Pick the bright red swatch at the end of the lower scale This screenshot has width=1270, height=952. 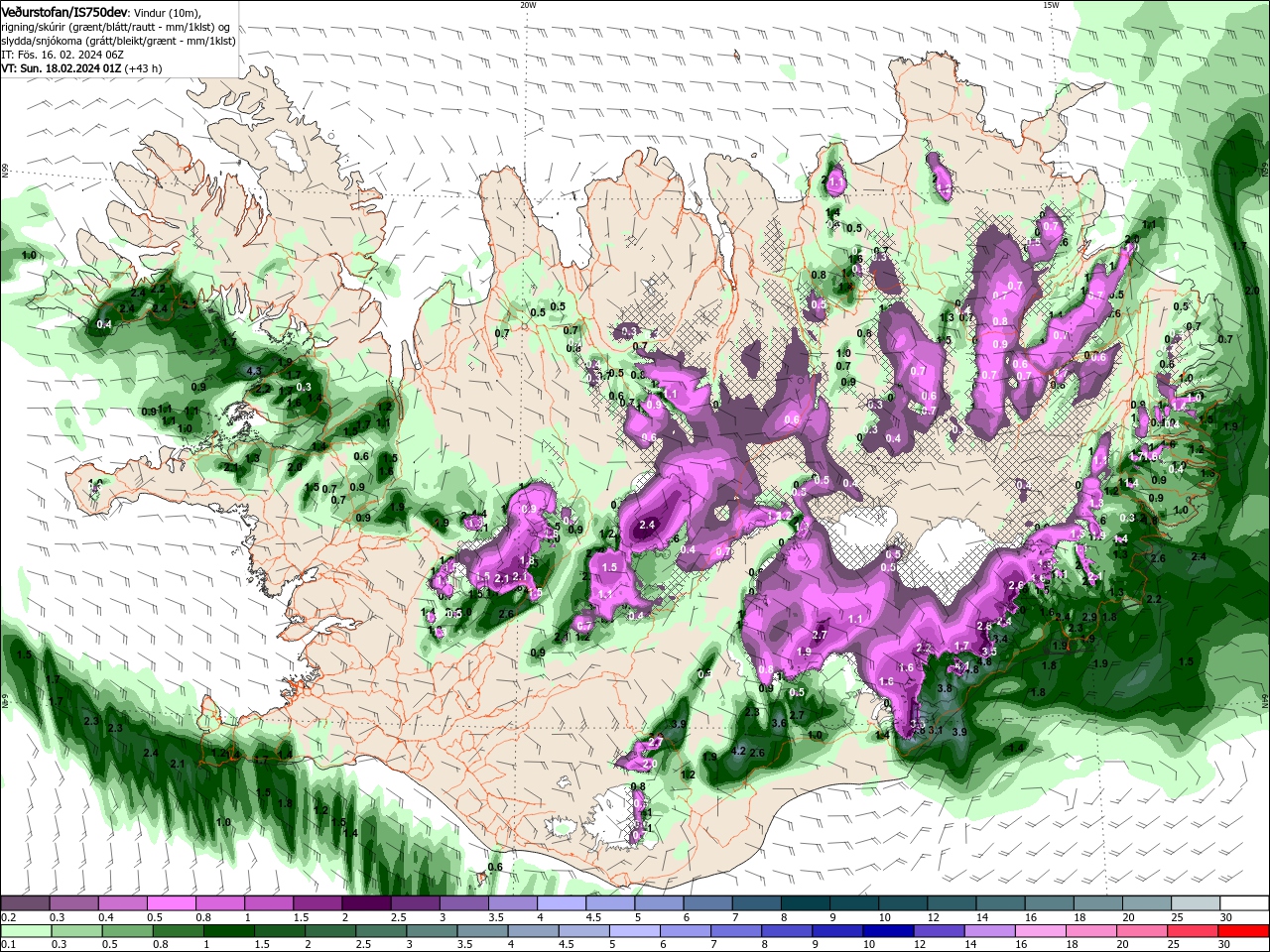1245,931
